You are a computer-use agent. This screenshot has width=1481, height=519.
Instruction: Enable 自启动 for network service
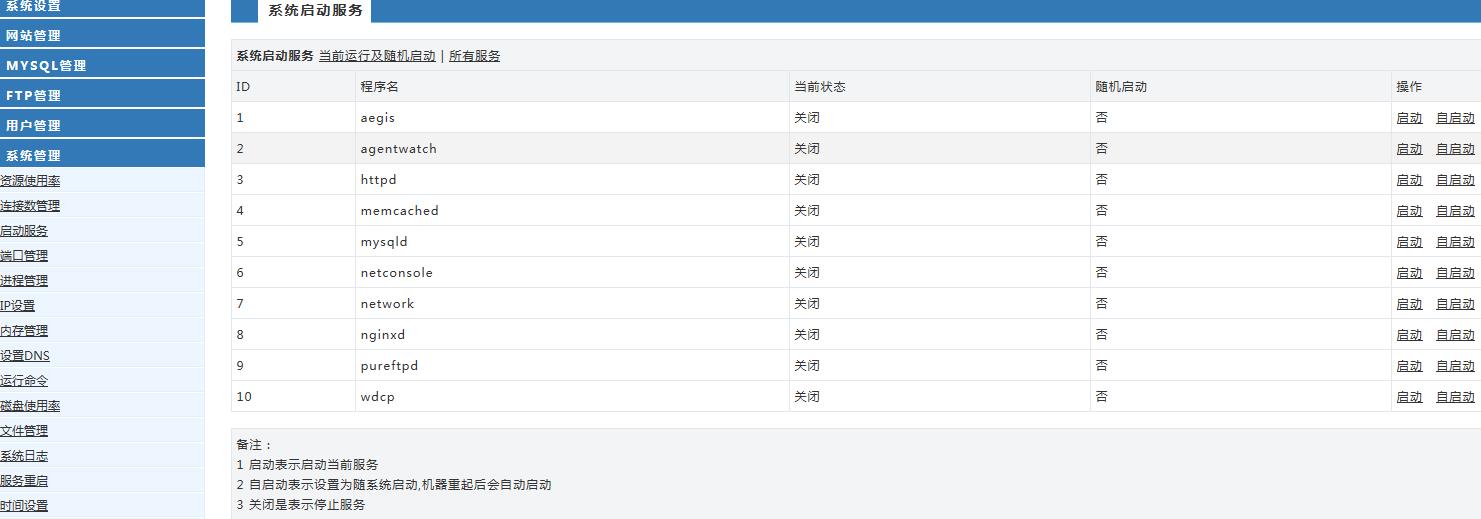[x=1455, y=304]
